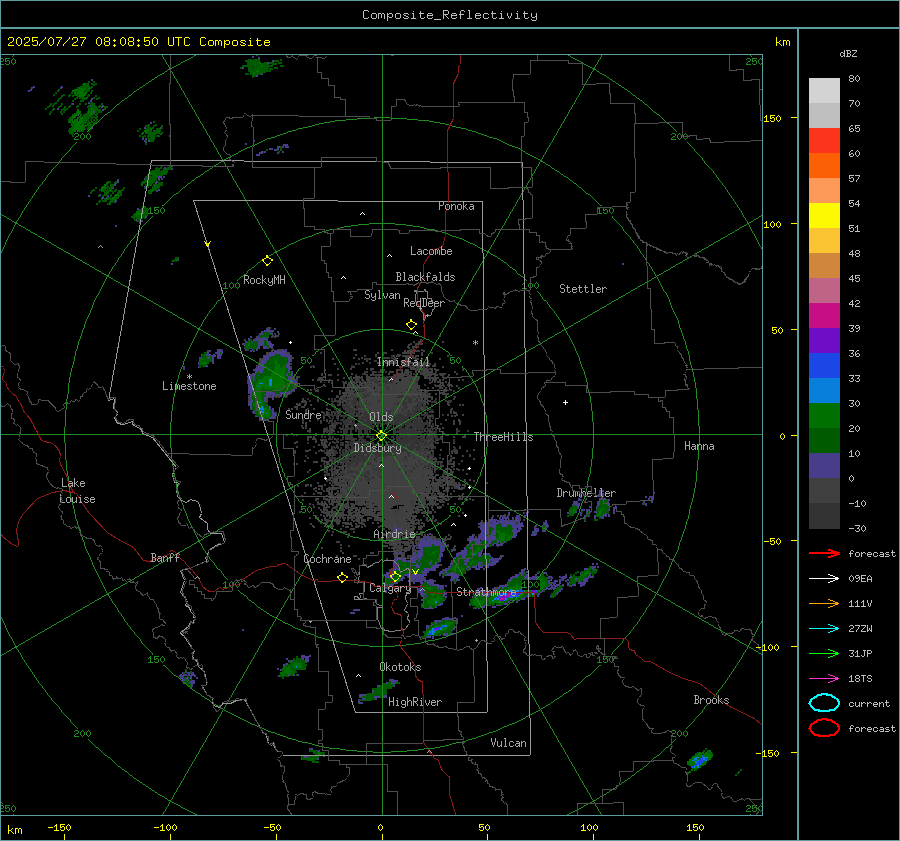Click the radar center marker at Olds
The width and height of the screenshot is (900, 841).
coord(381,436)
